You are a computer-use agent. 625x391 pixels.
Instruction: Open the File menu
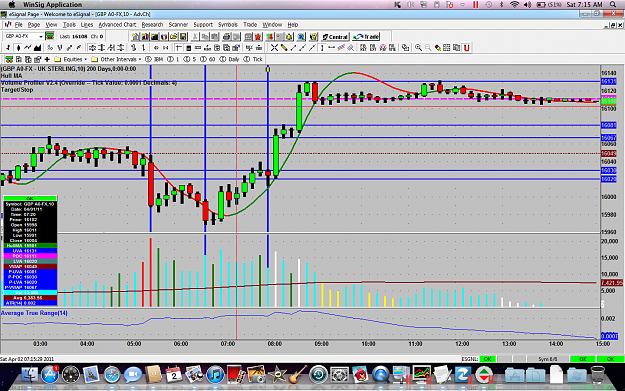[18, 25]
